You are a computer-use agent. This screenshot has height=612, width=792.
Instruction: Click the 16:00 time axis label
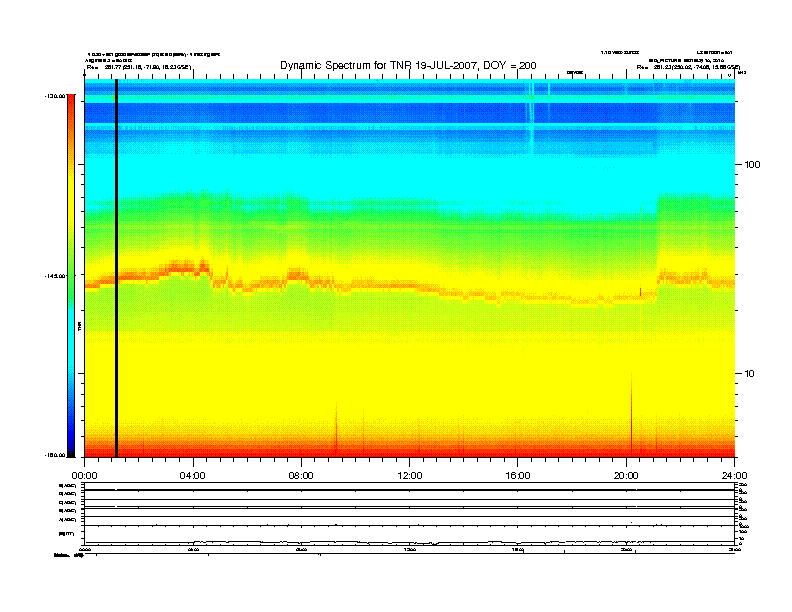pyautogui.click(x=518, y=476)
